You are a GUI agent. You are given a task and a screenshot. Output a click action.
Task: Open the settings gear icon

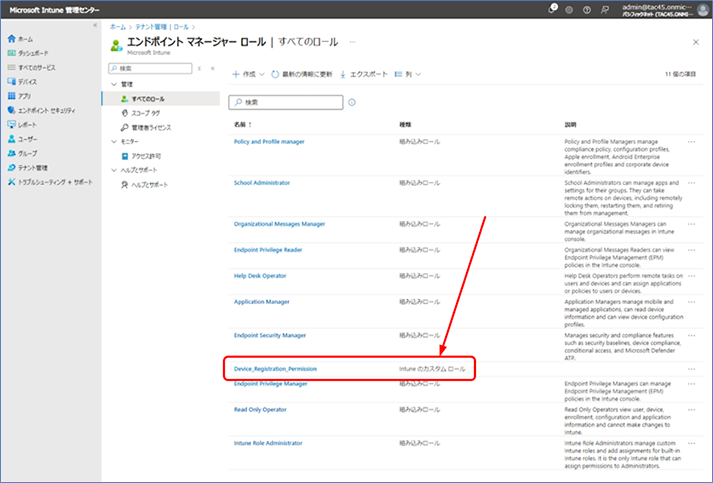tap(569, 10)
